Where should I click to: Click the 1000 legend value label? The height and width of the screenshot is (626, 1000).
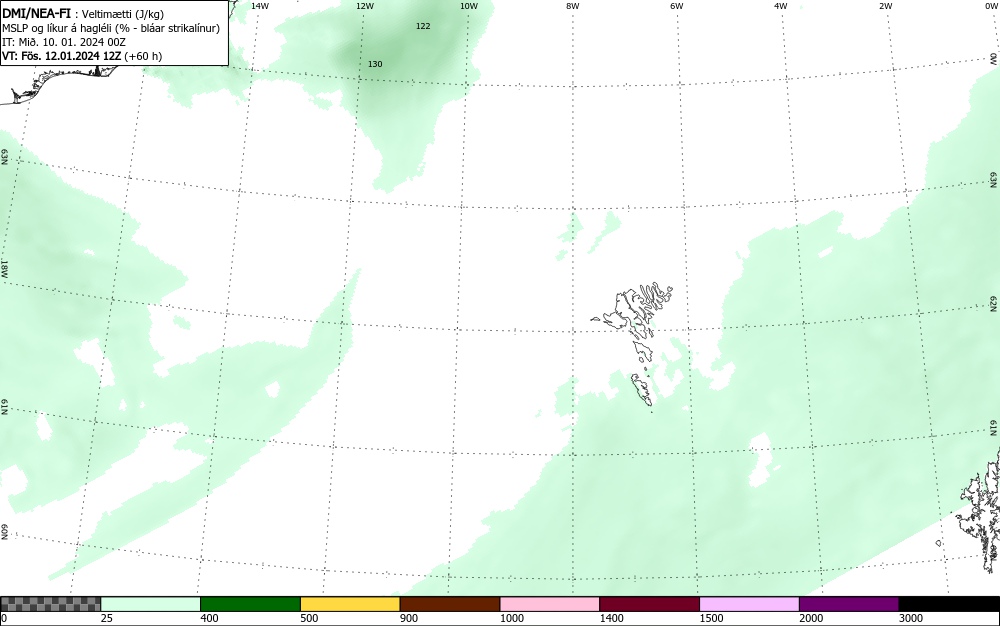tap(511, 618)
